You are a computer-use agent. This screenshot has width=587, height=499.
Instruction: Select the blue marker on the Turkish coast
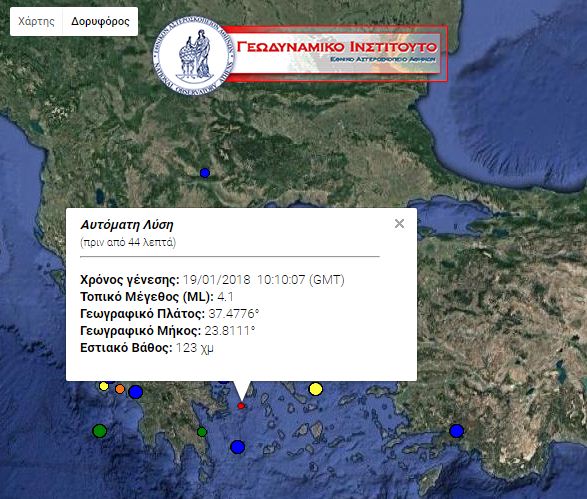[x=456, y=431]
